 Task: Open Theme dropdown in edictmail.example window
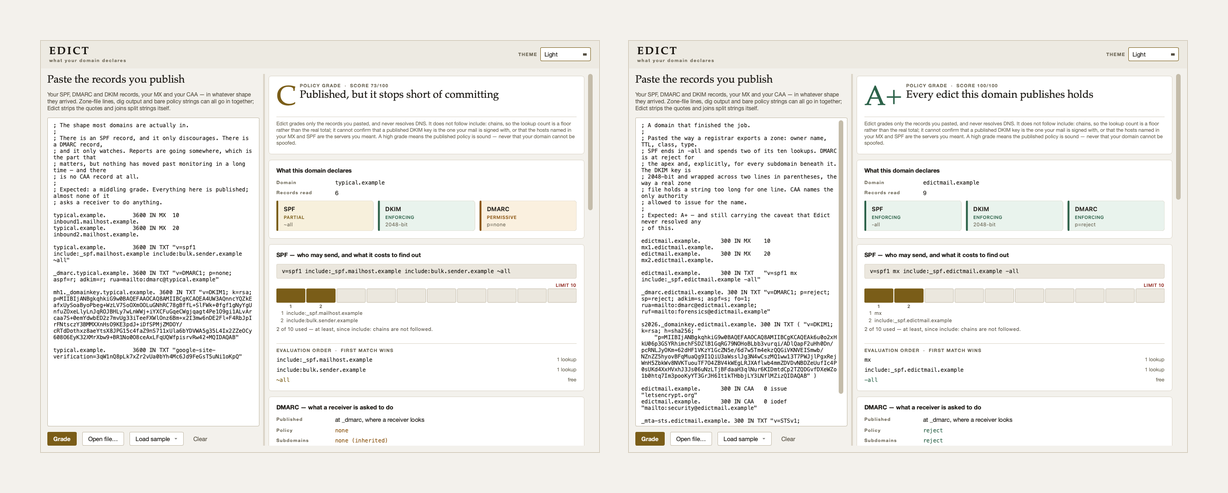(x=1153, y=54)
